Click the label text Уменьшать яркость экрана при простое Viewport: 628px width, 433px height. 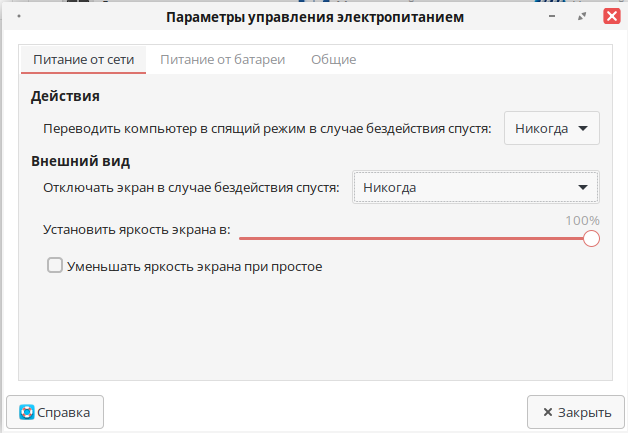193,267
